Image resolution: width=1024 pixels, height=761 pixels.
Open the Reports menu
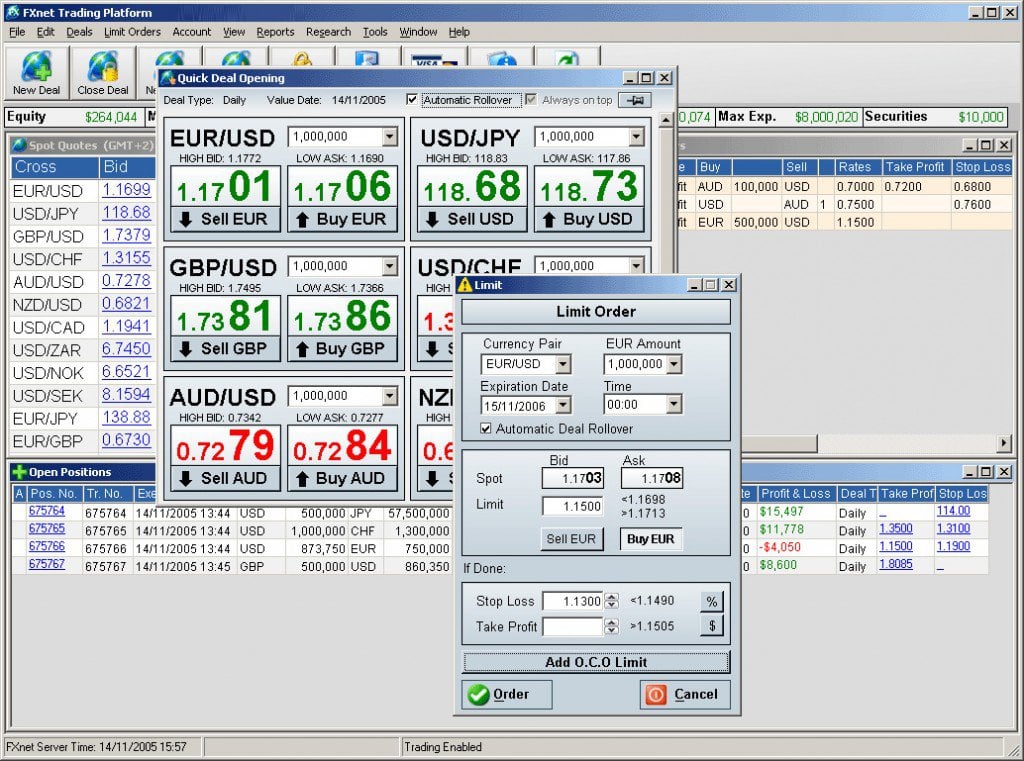(275, 32)
